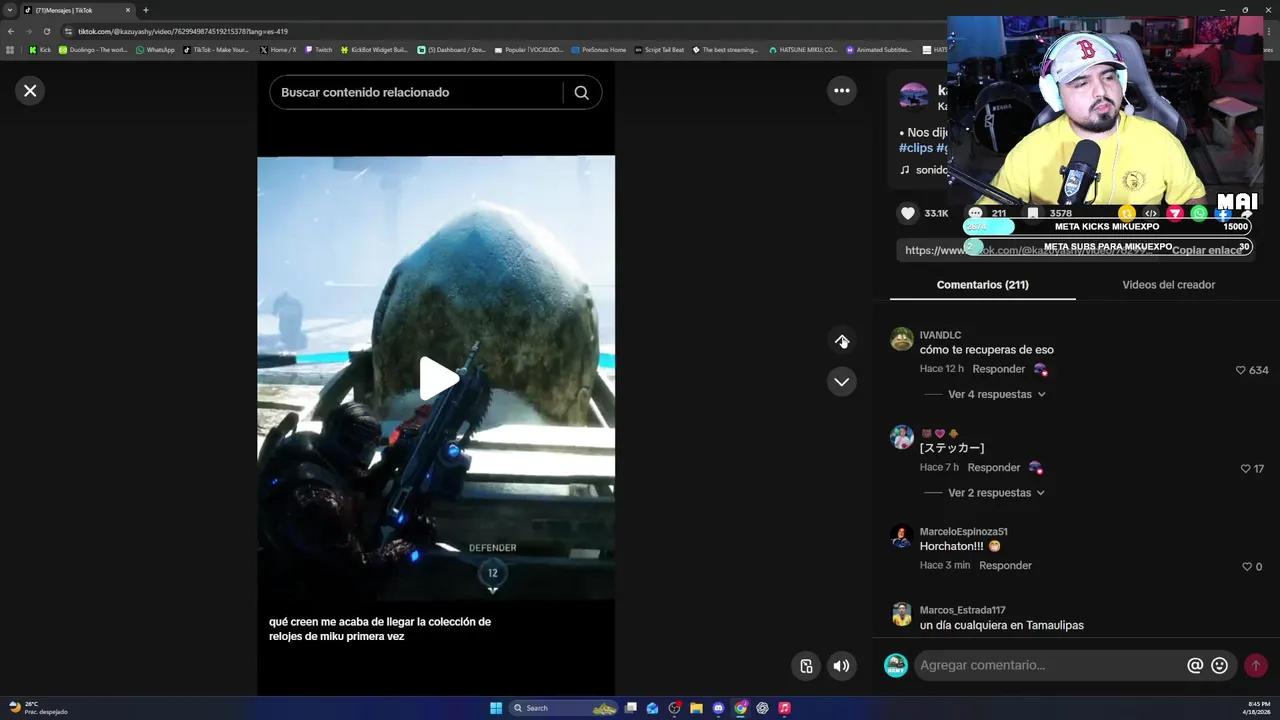Open the 'KickBot Widget Buil...' bookmark
The height and width of the screenshot is (720, 1280).
tap(374, 49)
